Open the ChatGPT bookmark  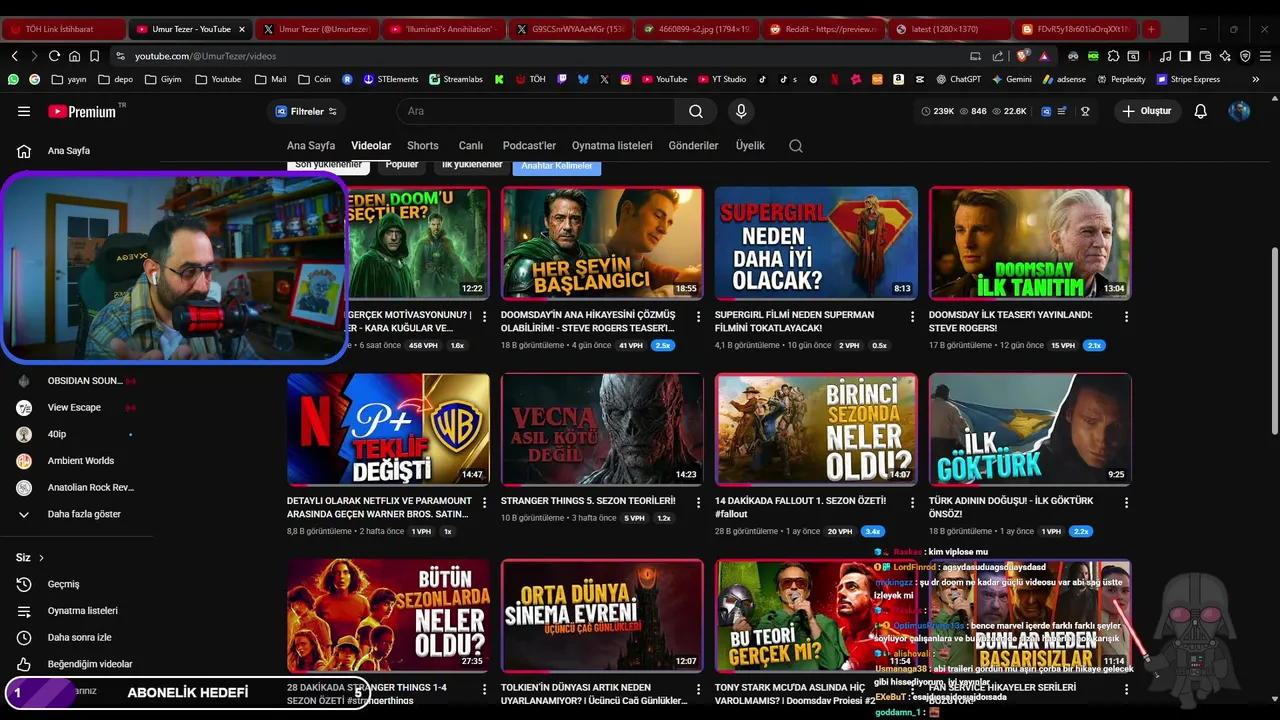coord(958,79)
